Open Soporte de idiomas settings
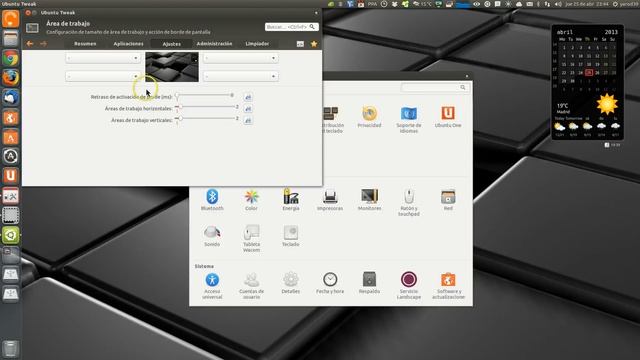The height and width of the screenshot is (360, 640). [409, 113]
